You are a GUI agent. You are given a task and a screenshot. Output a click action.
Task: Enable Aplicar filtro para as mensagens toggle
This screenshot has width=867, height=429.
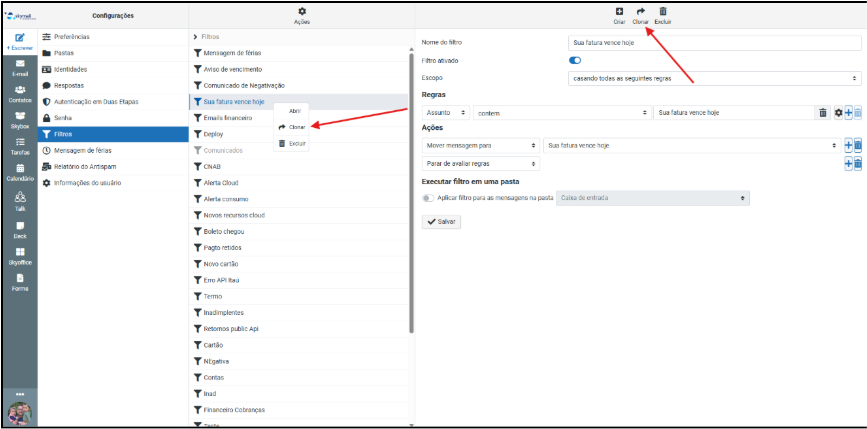[x=429, y=199]
